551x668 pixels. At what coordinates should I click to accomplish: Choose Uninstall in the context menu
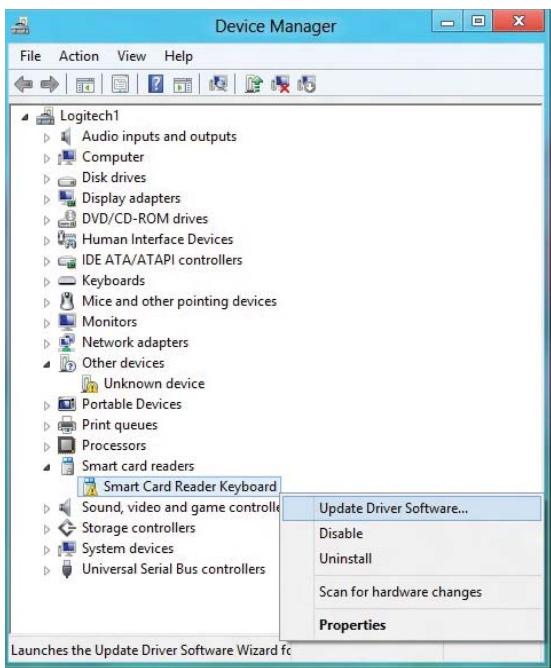click(412, 558)
